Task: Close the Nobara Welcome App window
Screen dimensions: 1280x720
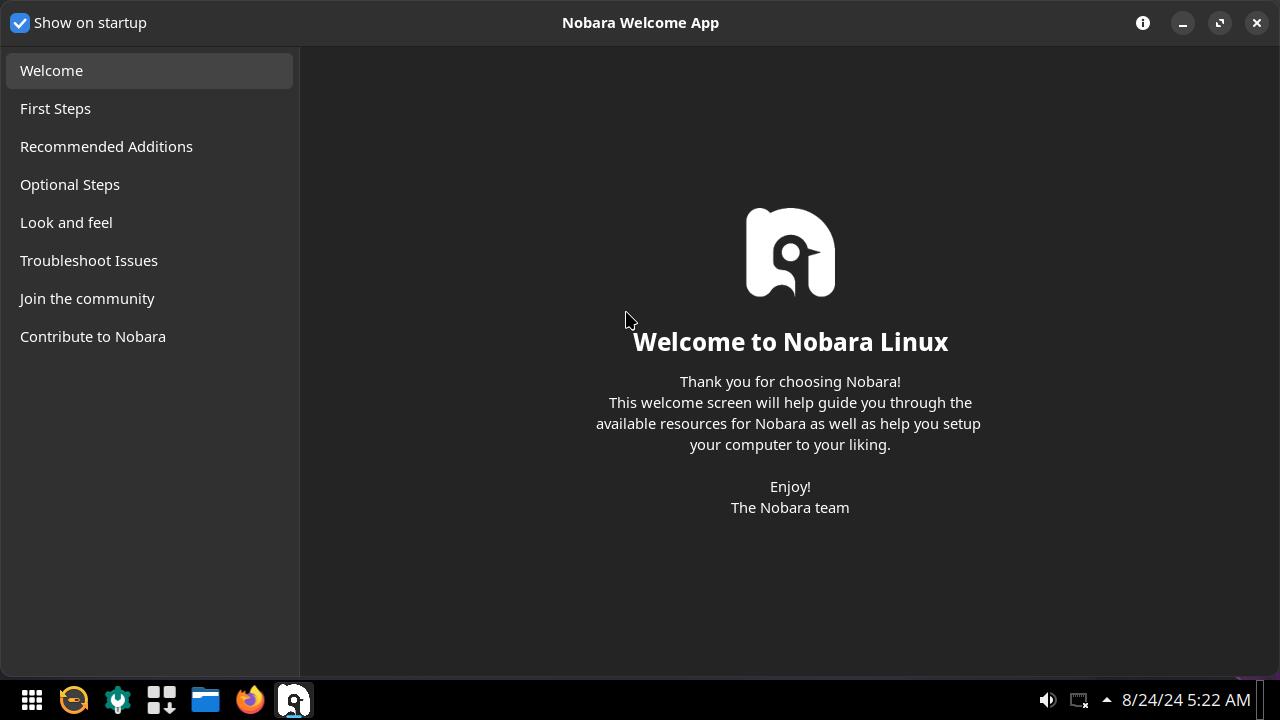Action: tap(1256, 23)
